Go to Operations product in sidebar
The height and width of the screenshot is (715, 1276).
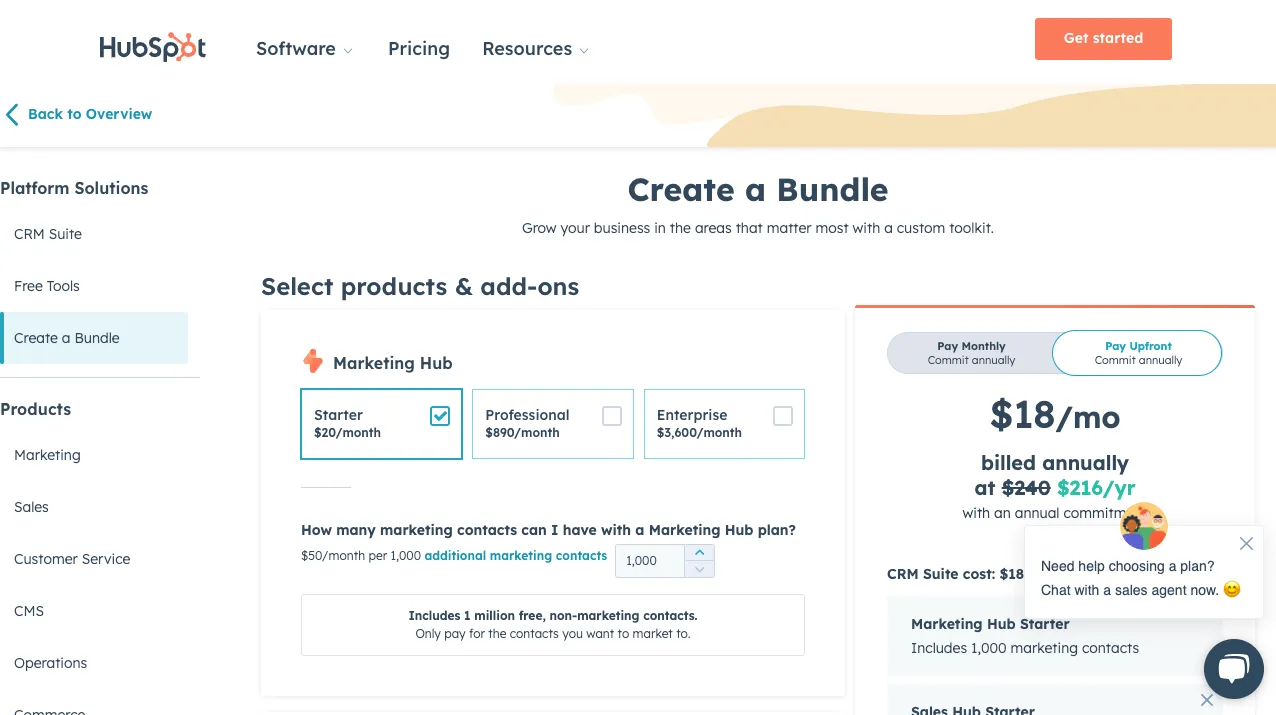click(51, 663)
